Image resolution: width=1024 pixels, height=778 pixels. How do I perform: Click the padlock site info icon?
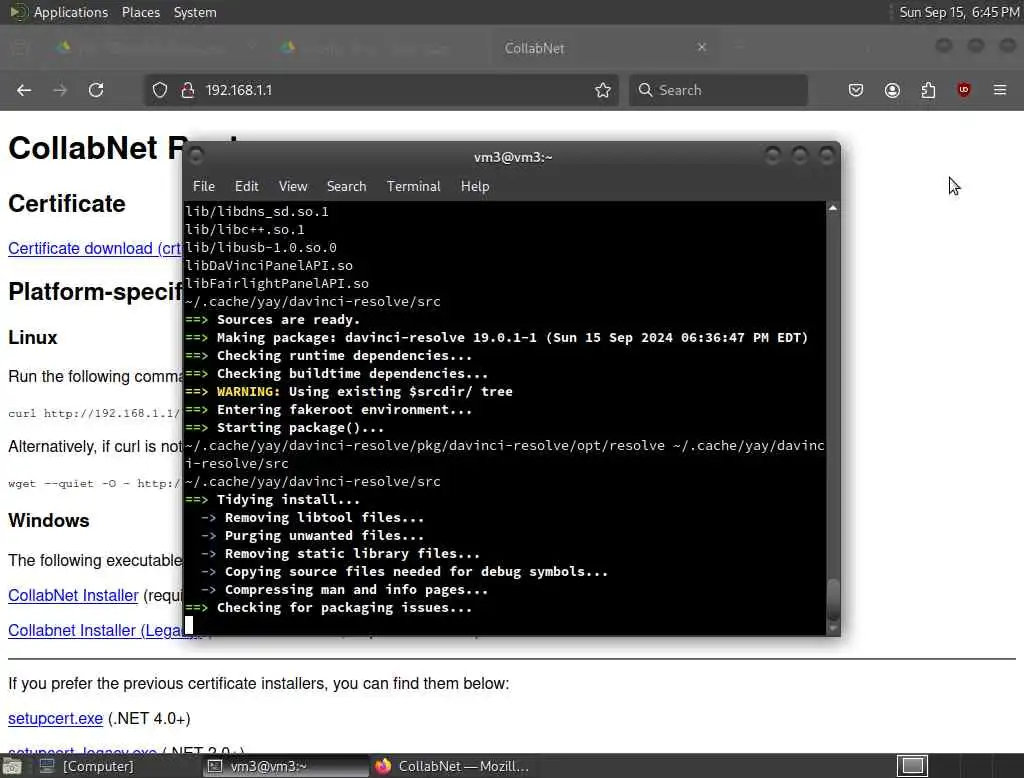[187, 90]
